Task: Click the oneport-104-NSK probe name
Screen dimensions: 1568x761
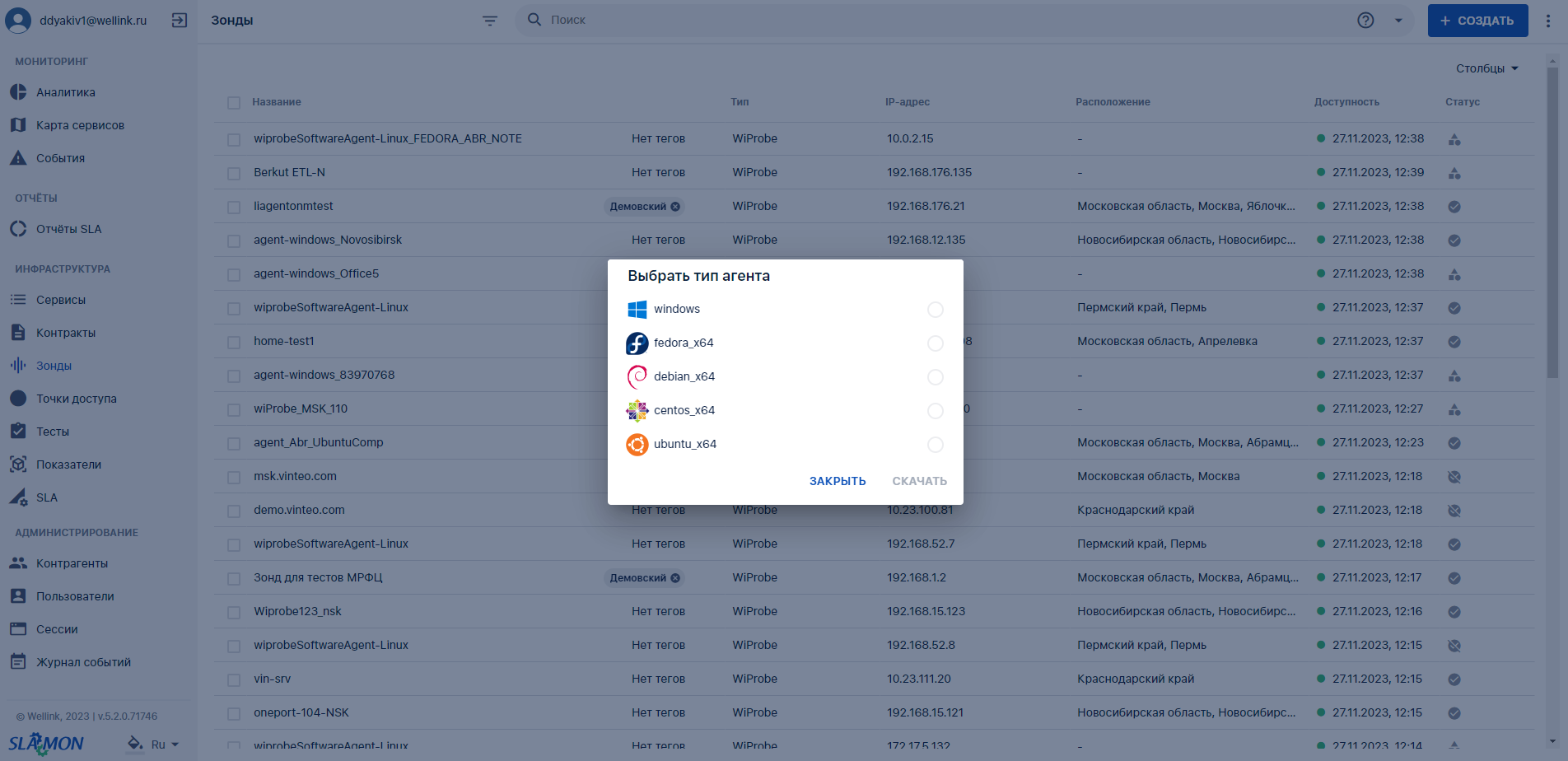Action: click(301, 712)
